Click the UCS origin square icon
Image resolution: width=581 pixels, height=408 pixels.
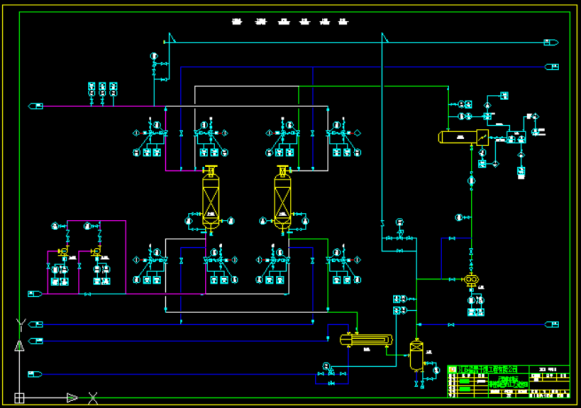[x=19, y=398]
